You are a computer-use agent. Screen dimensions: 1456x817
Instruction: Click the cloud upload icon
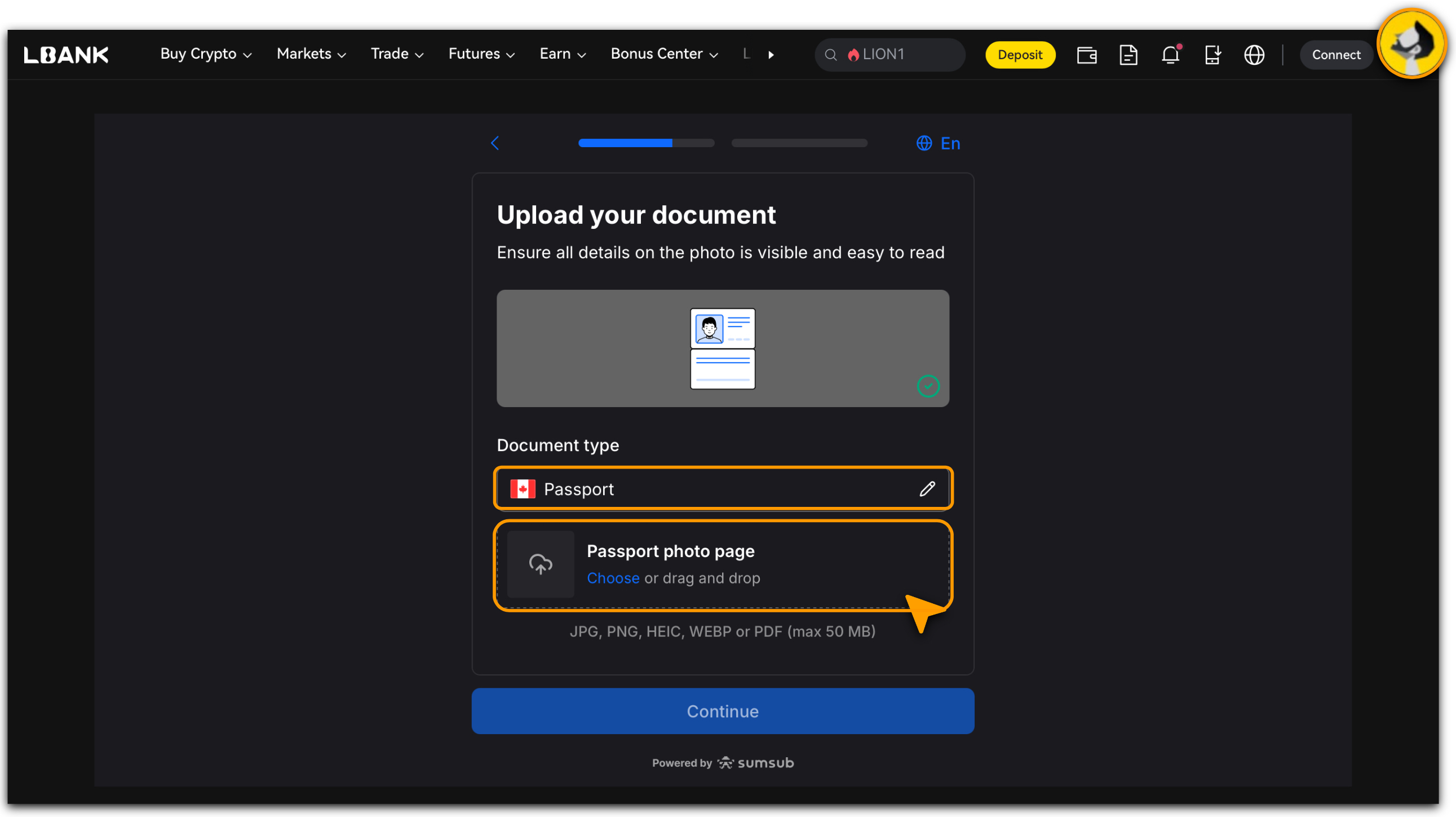click(541, 564)
